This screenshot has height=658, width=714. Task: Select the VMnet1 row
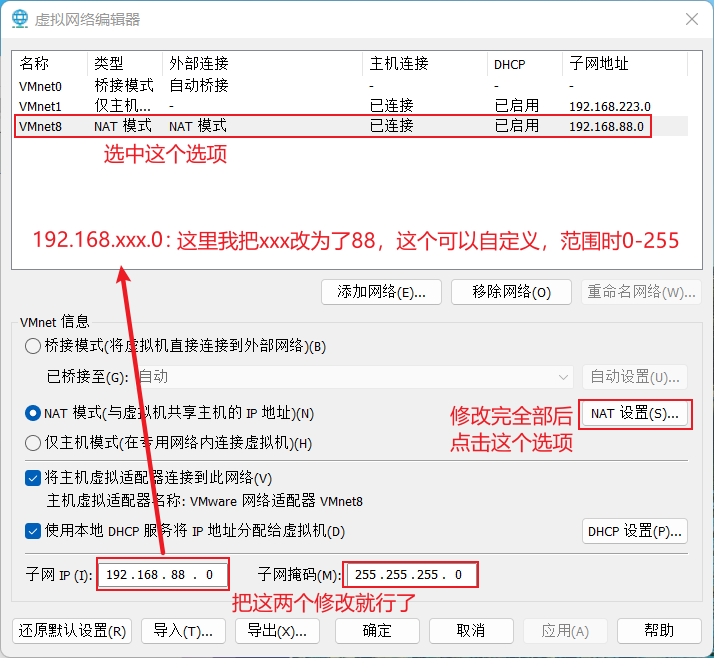tap(351, 106)
